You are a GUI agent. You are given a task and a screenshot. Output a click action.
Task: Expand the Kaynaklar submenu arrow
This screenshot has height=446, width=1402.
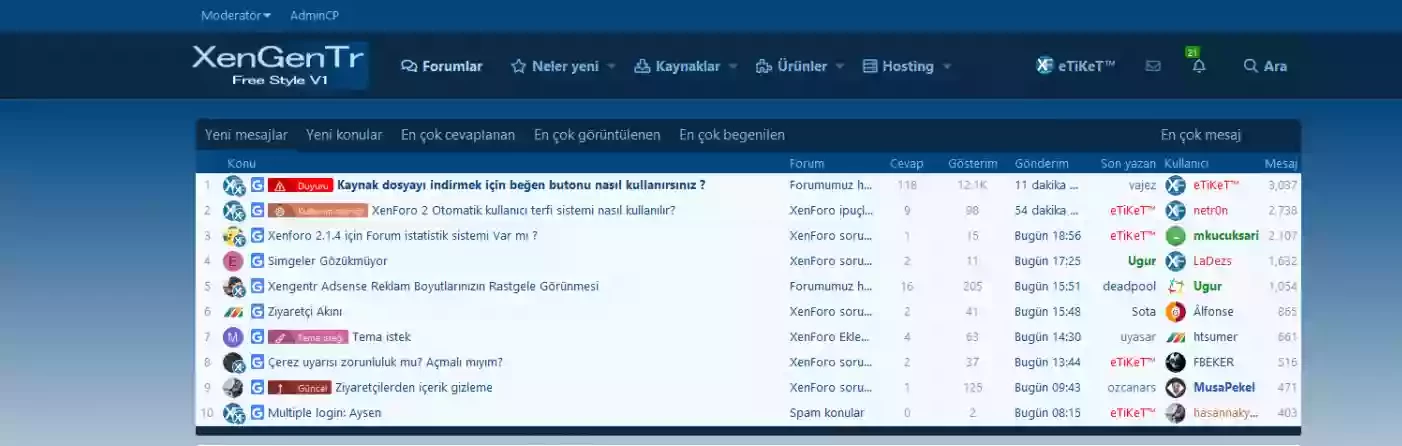(732, 66)
